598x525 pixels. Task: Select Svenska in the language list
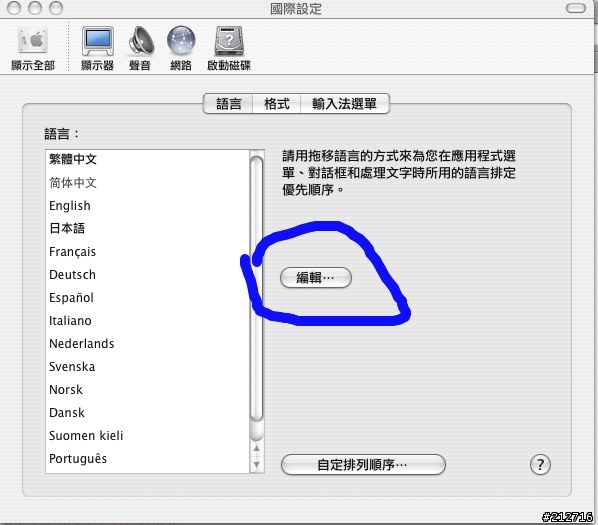coord(147,366)
